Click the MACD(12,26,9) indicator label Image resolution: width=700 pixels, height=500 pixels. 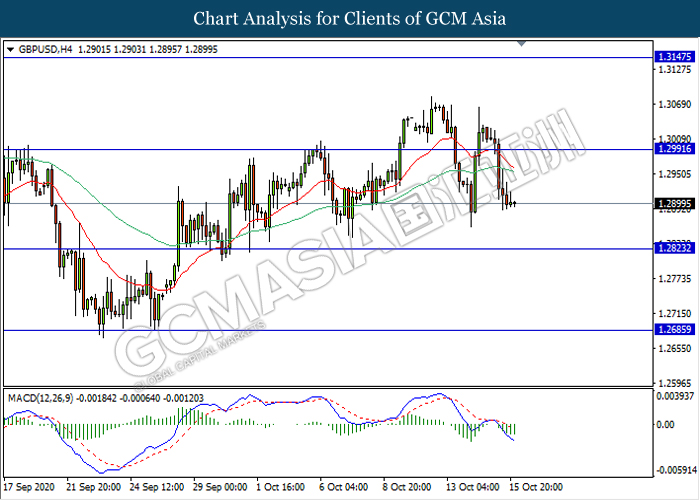(41, 398)
